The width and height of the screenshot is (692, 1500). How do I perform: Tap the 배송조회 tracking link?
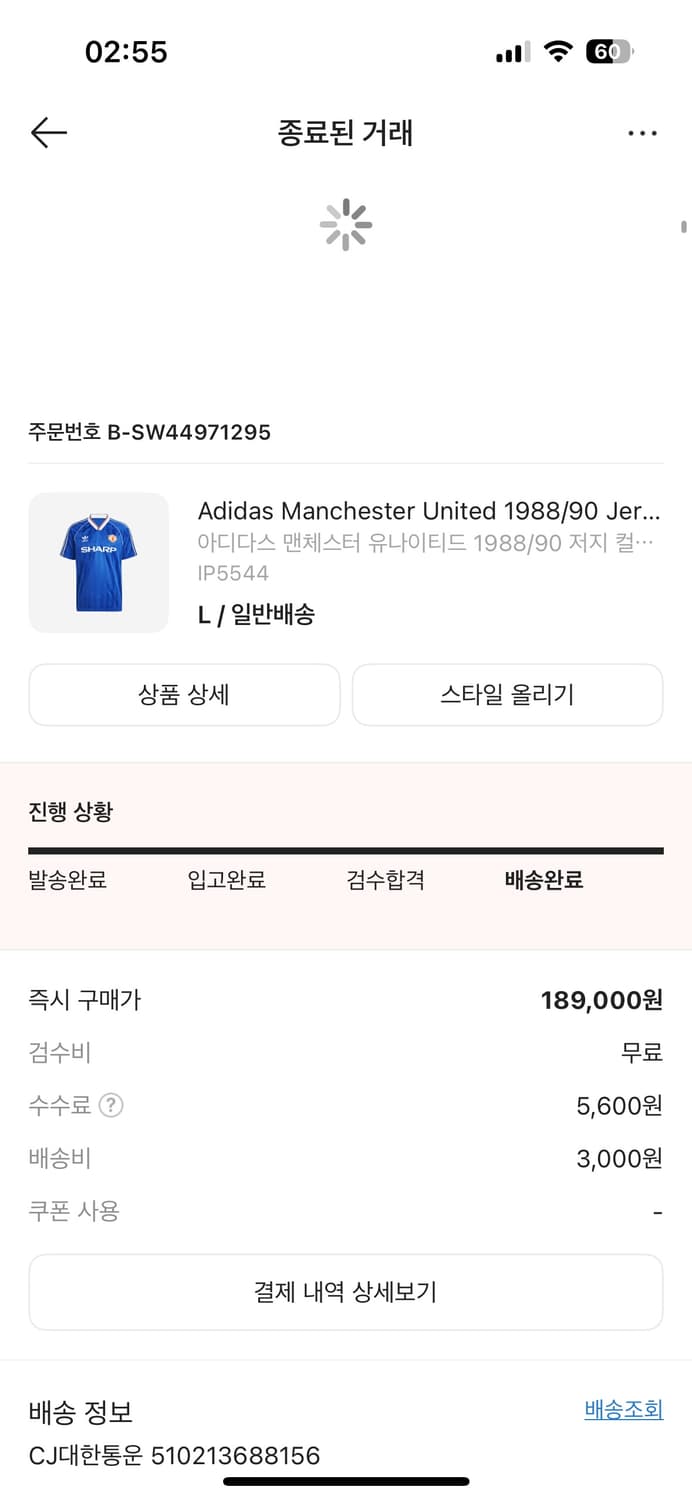pyautogui.click(x=623, y=1410)
